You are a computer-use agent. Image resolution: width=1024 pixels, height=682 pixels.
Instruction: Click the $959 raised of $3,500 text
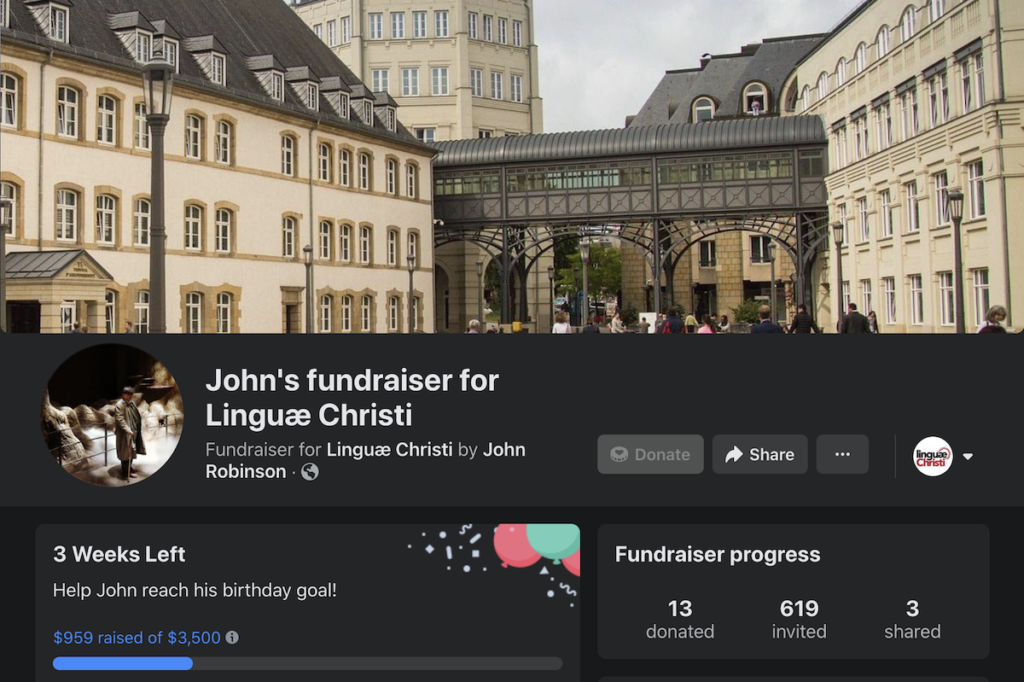tap(136, 638)
